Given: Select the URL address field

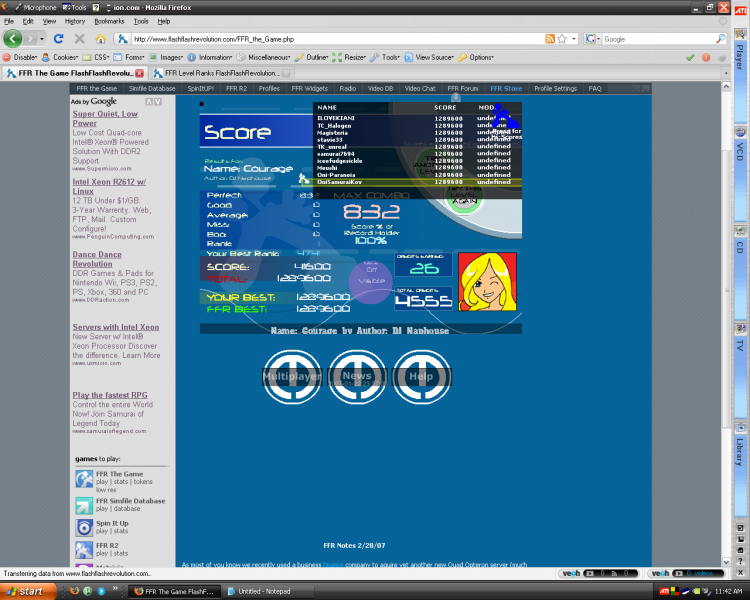Looking at the screenshot, I should pyautogui.click(x=337, y=39).
